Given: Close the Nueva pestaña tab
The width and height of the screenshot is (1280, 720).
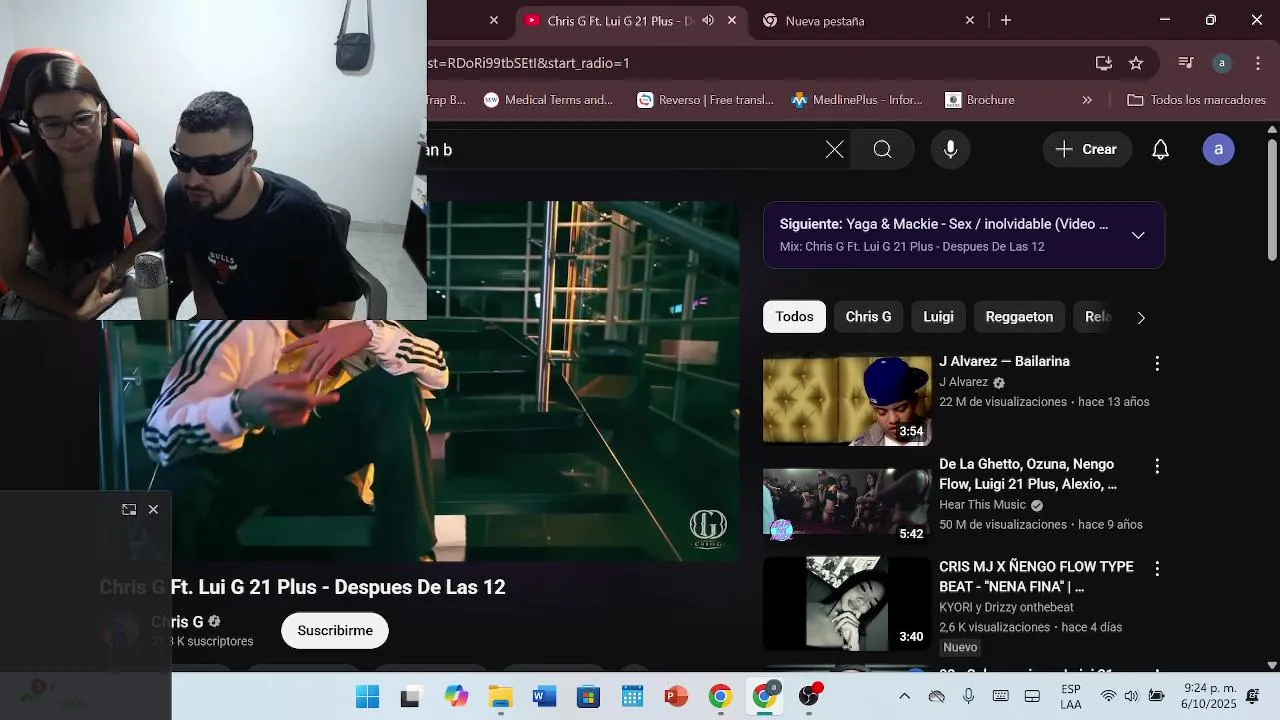Looking at the screenshot, I should pos(969,20).
